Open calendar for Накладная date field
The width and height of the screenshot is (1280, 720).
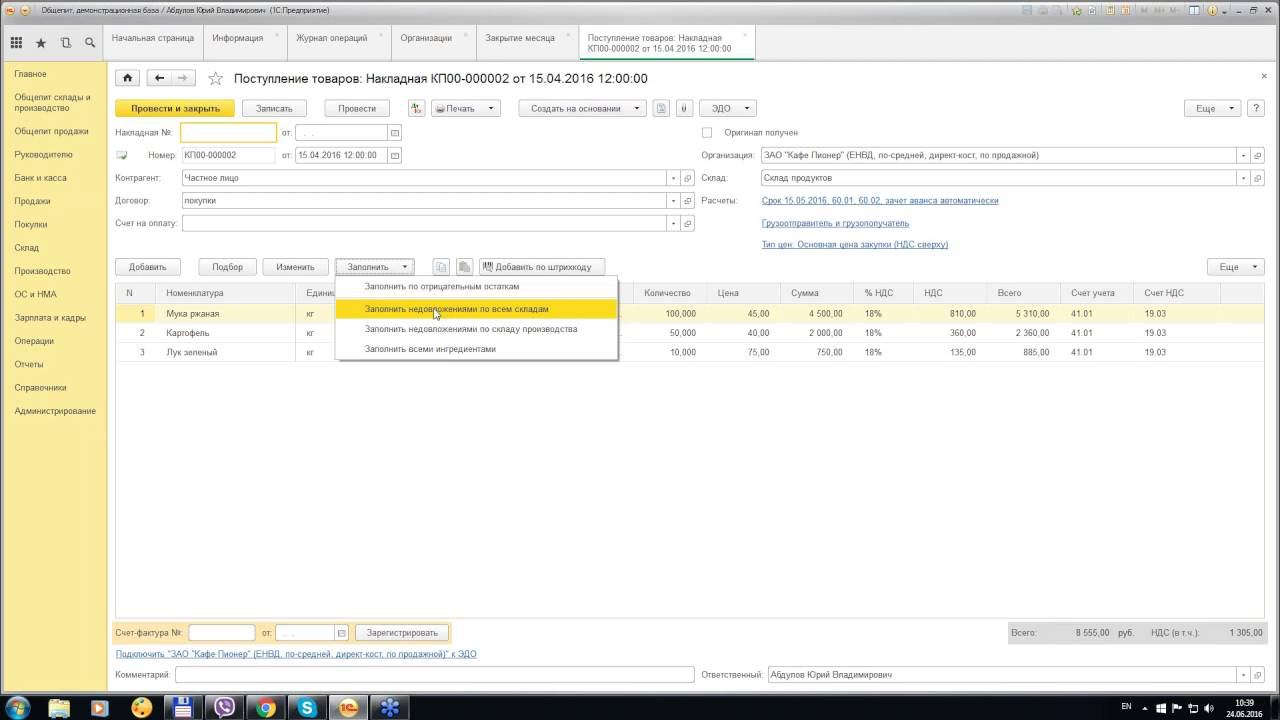point(395,132)
